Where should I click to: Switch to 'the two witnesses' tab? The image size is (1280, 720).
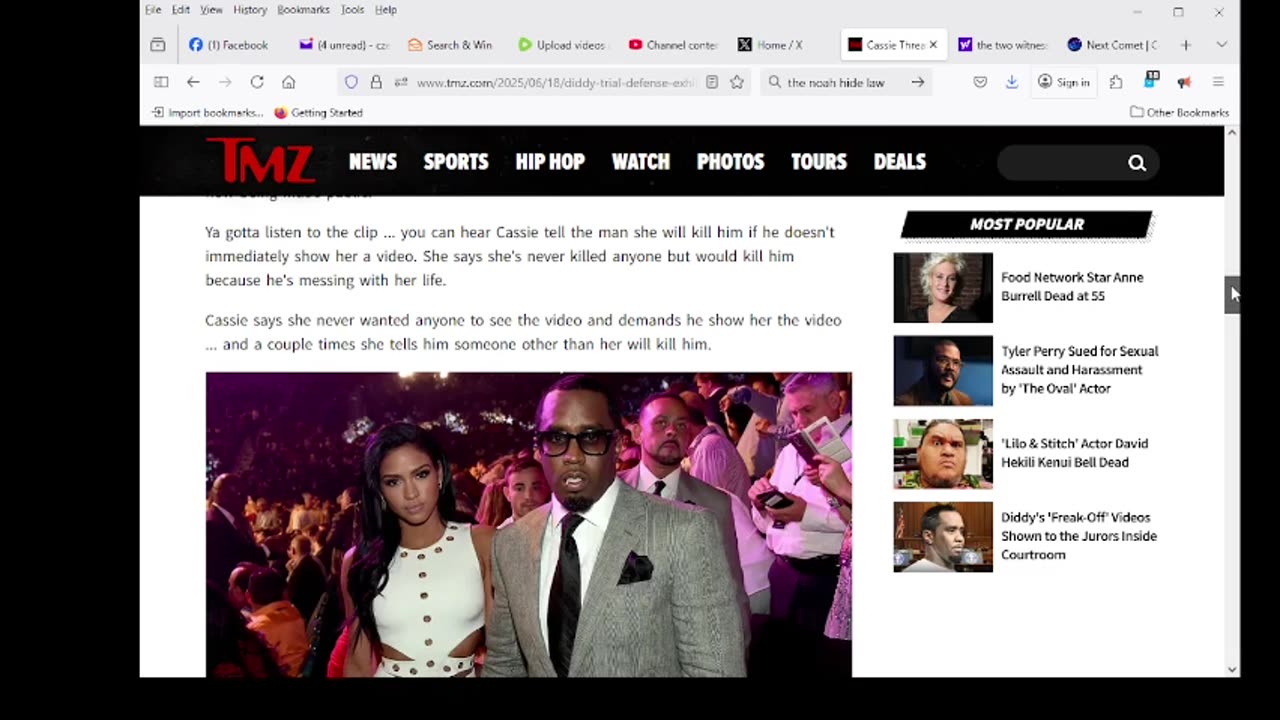[1003, 45]
